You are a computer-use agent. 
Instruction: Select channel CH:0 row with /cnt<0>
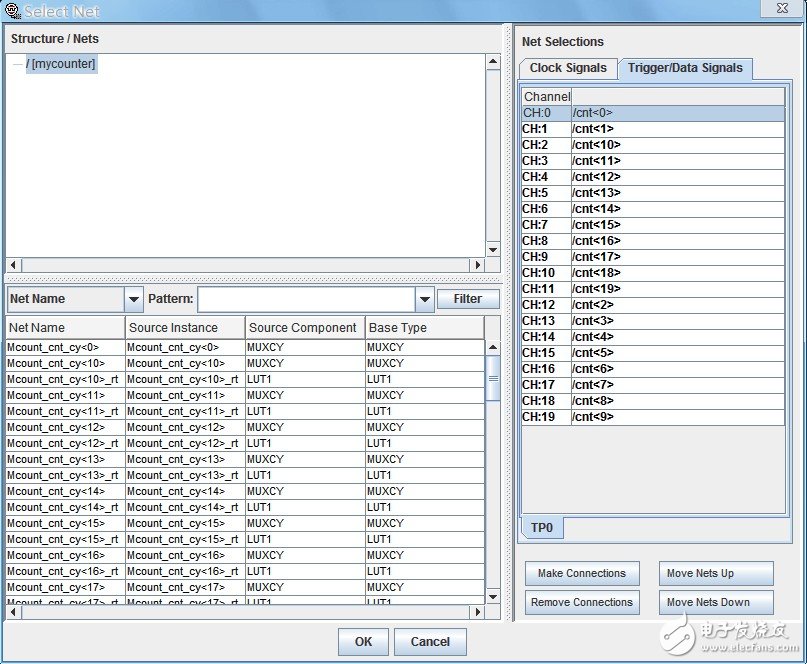click(652, 113)
